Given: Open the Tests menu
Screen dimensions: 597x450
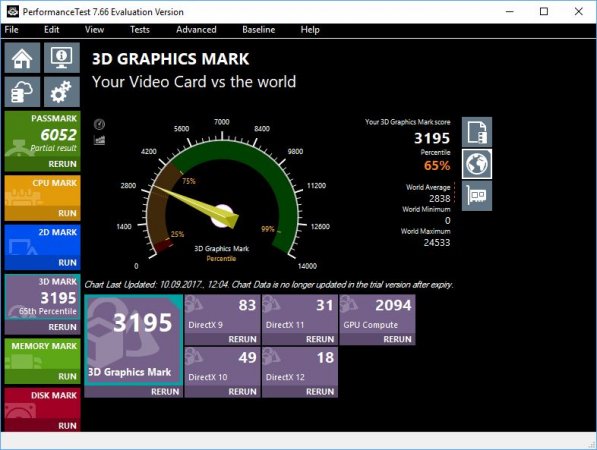Looking at the screenshot, I should coord(140,30).
